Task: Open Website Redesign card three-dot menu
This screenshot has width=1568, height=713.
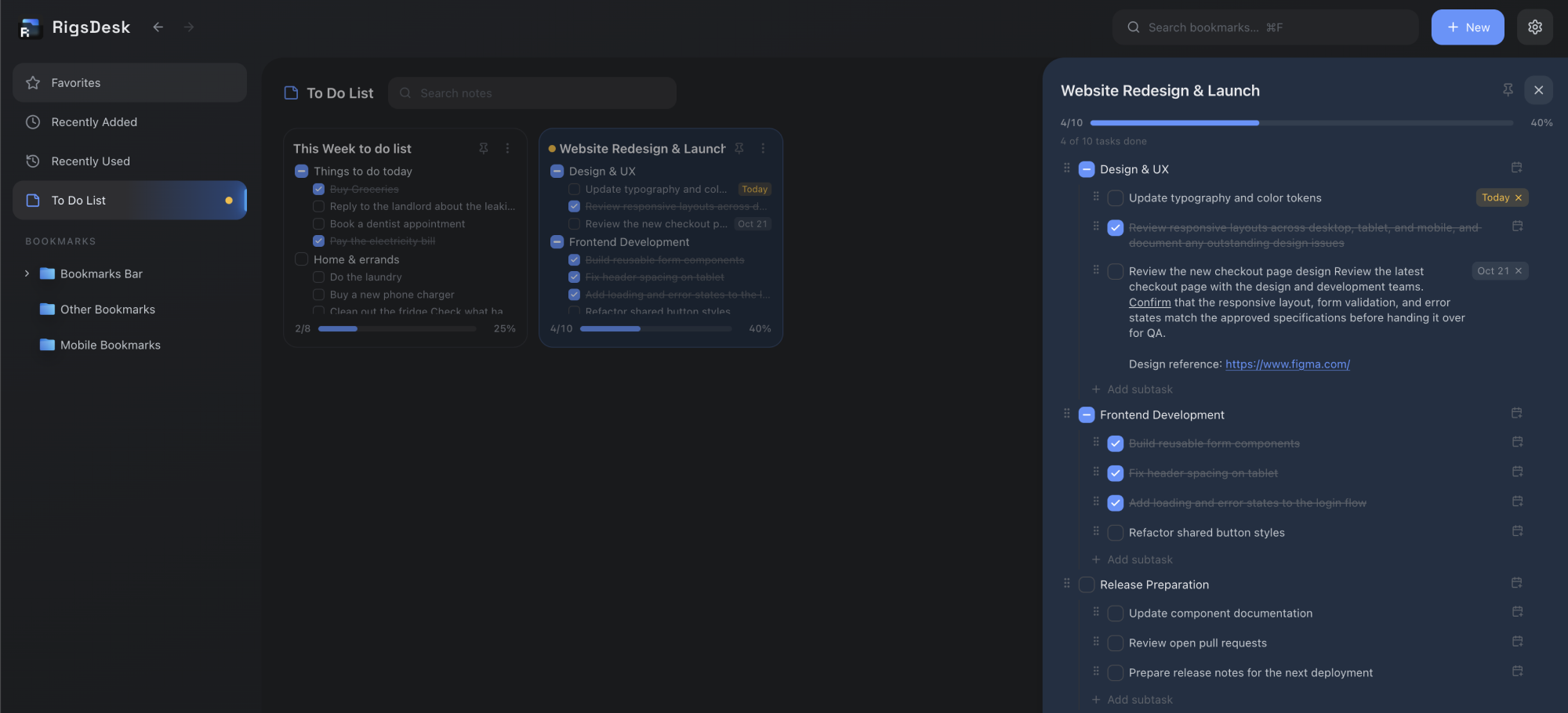Action: point(763,148)
